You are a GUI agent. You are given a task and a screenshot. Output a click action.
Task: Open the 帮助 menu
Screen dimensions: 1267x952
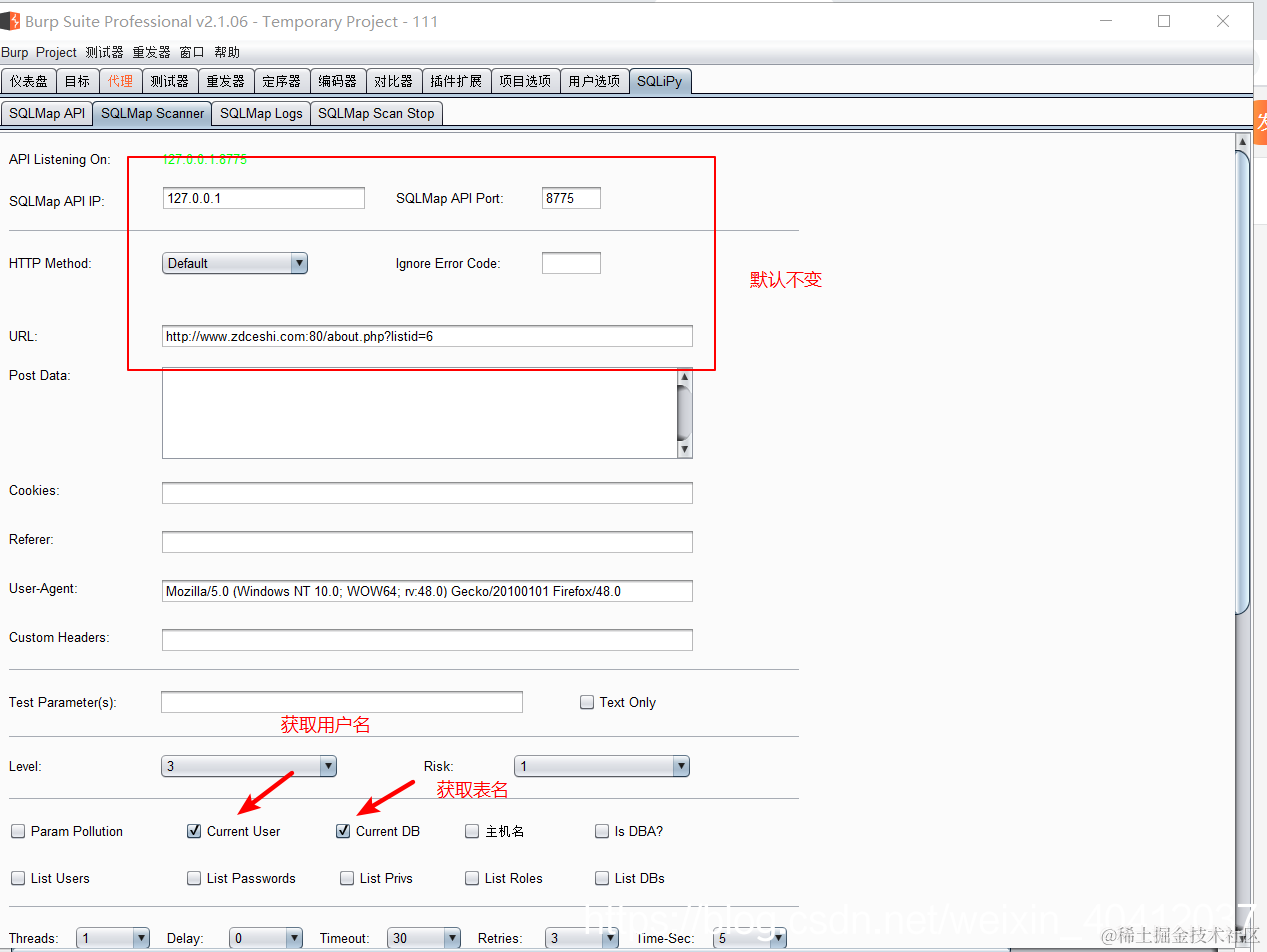click(x=227, y=52)
